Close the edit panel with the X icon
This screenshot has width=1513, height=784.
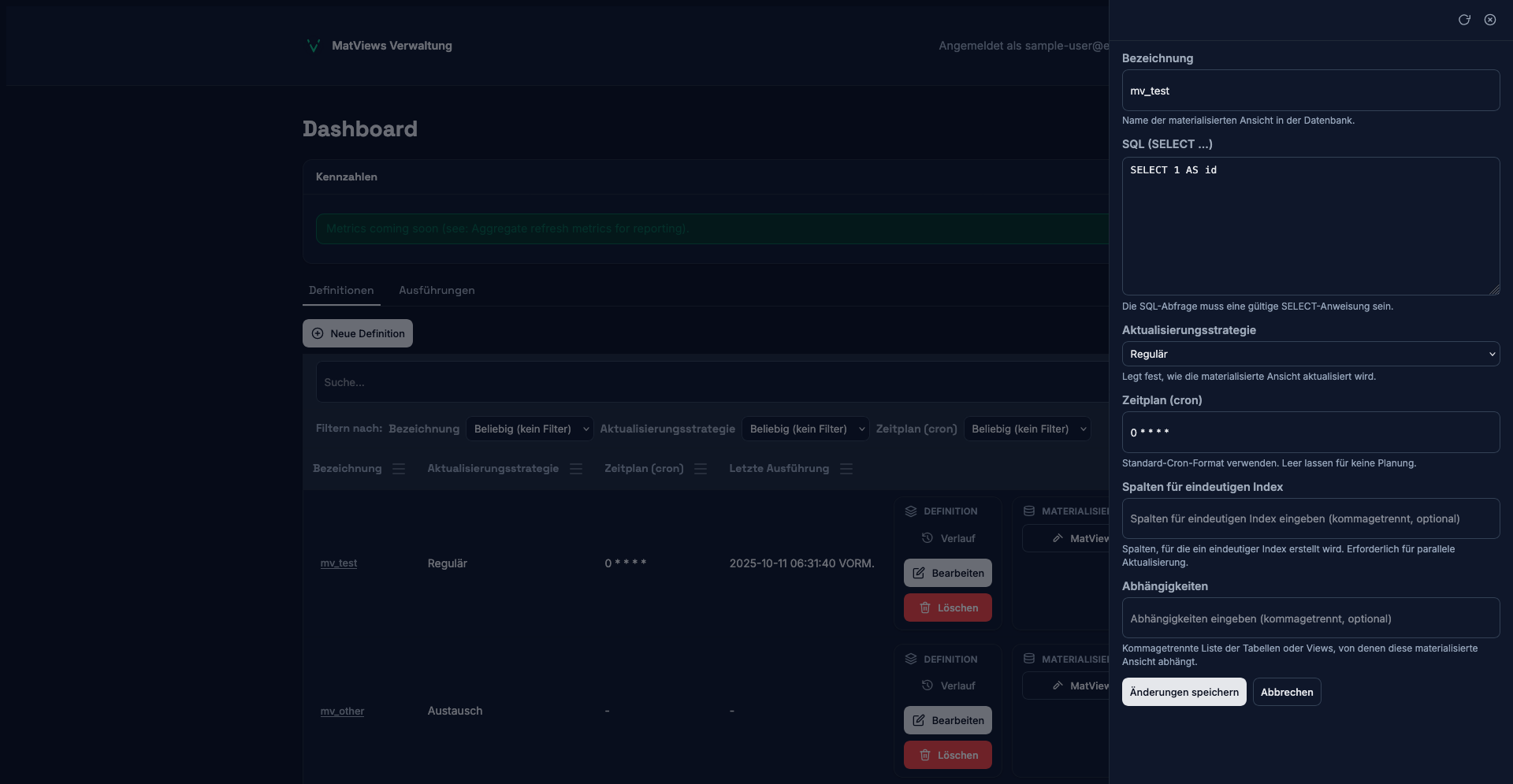pos(1490,20)
